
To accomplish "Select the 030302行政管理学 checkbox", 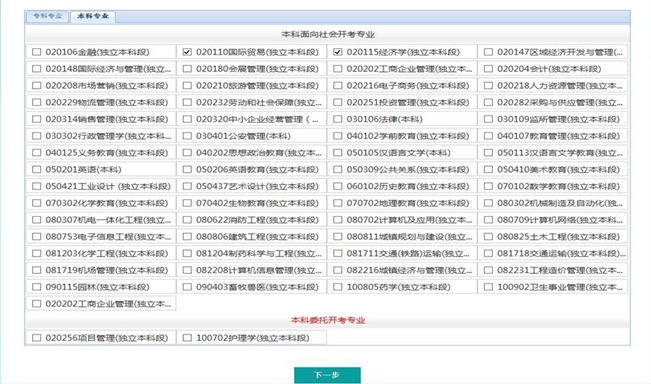I will 37,136.
